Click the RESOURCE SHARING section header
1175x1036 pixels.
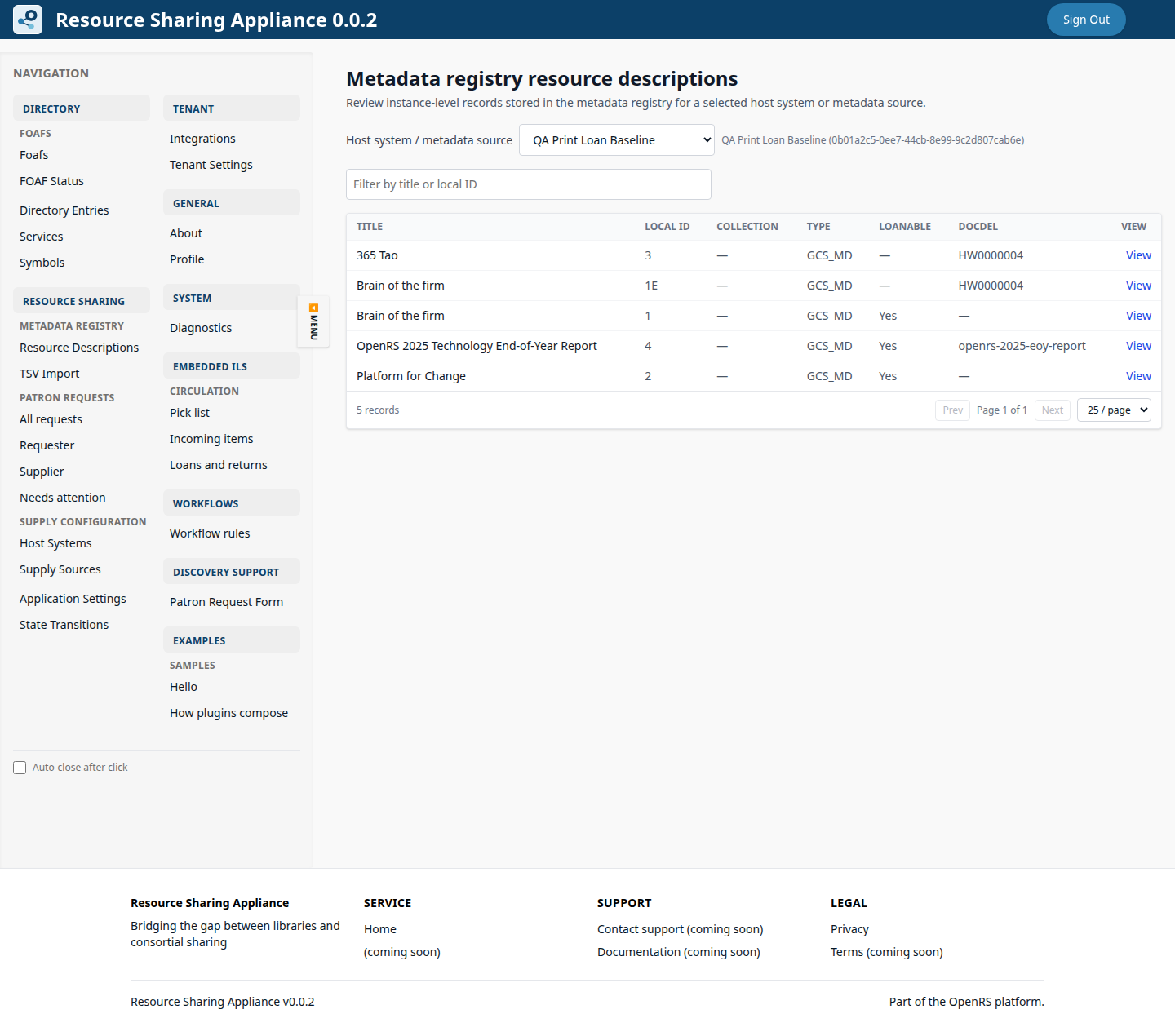tap(82, 301)
